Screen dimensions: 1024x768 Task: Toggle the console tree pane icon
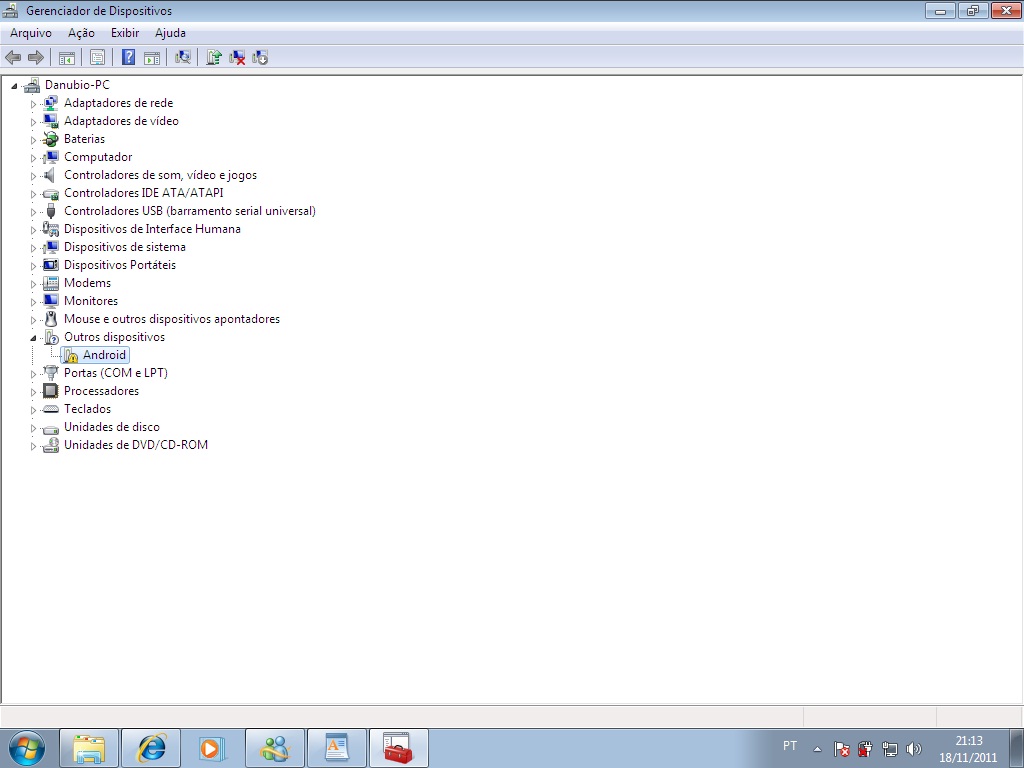click(67, 57)
